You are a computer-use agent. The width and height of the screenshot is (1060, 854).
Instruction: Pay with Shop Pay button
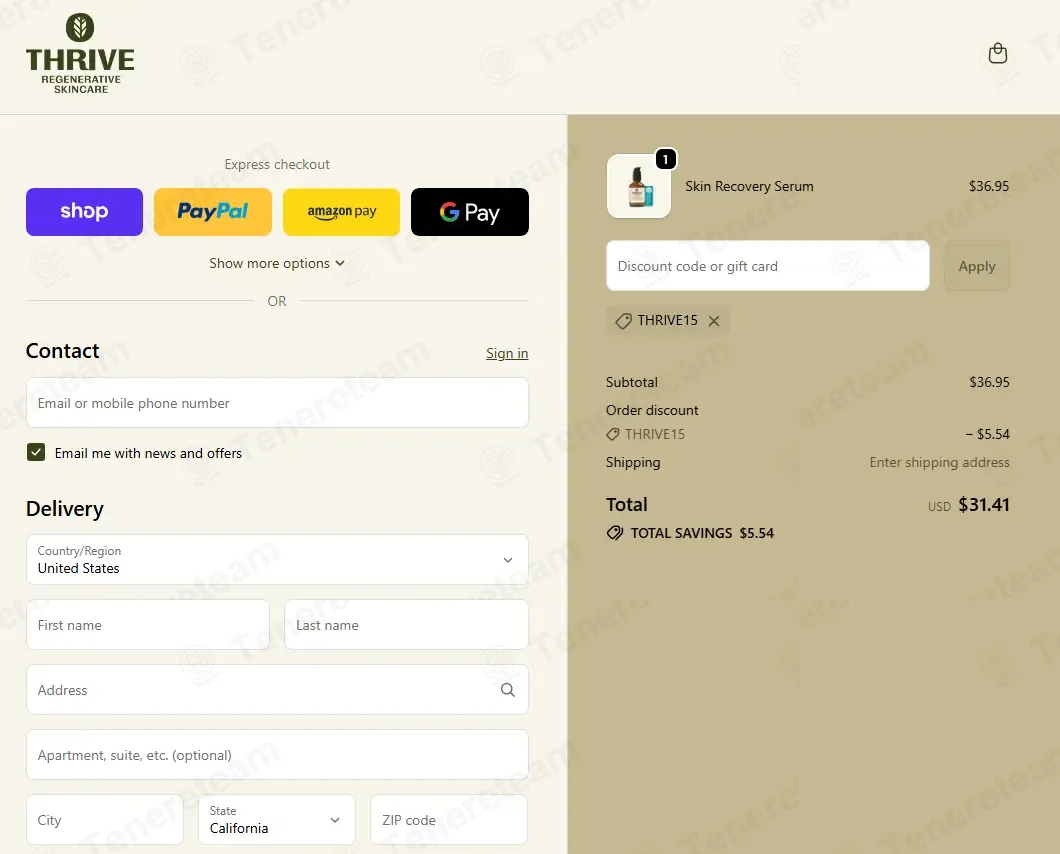pyautogui.click(x=85, y=212)
